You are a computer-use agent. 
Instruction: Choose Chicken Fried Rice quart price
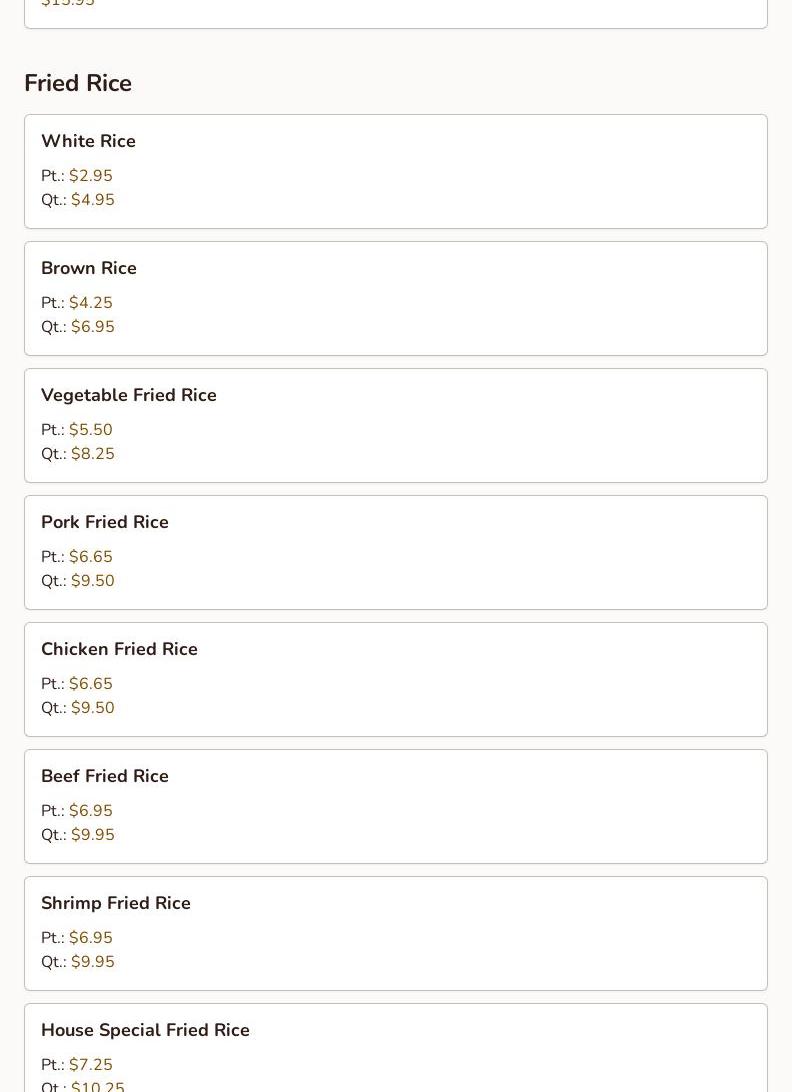(x=93, y=708)
